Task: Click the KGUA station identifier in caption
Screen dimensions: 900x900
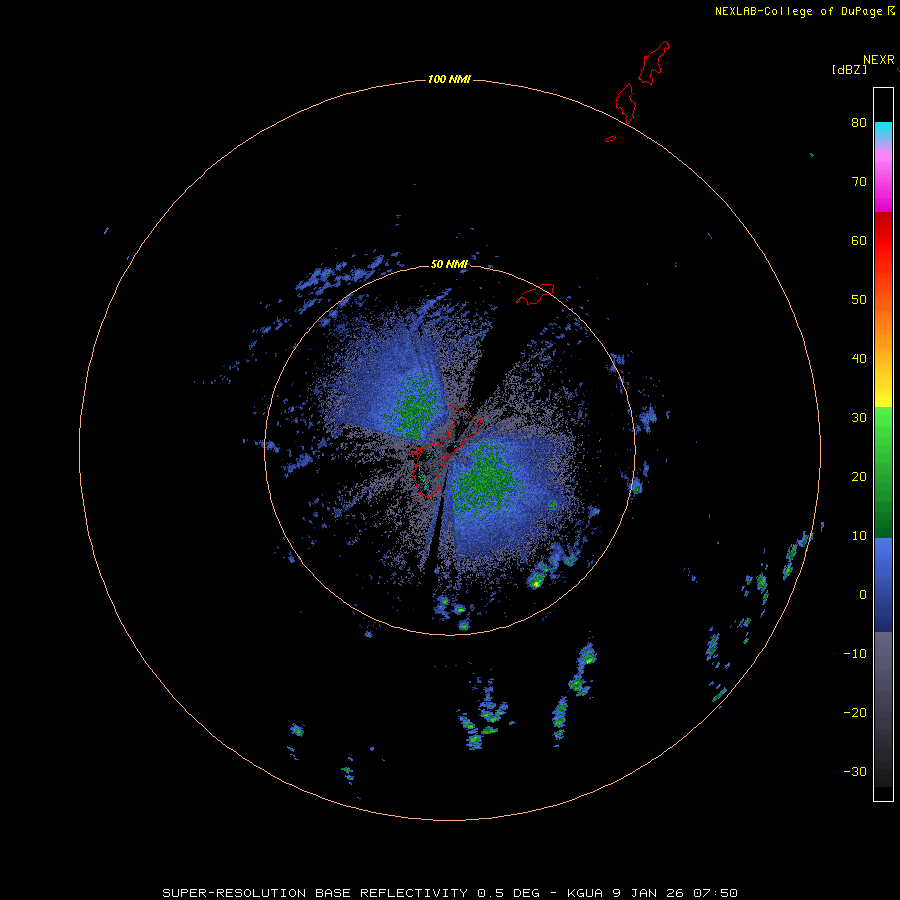Action: coord(586,893)
